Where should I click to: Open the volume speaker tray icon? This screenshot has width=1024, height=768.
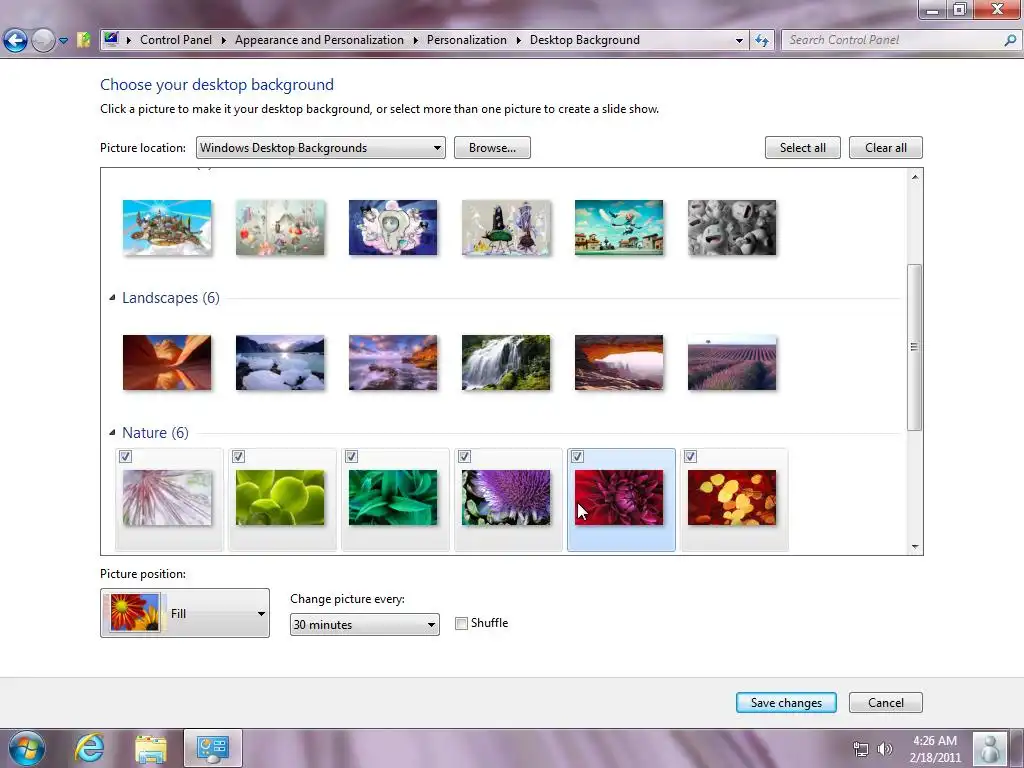pos(885,749)
